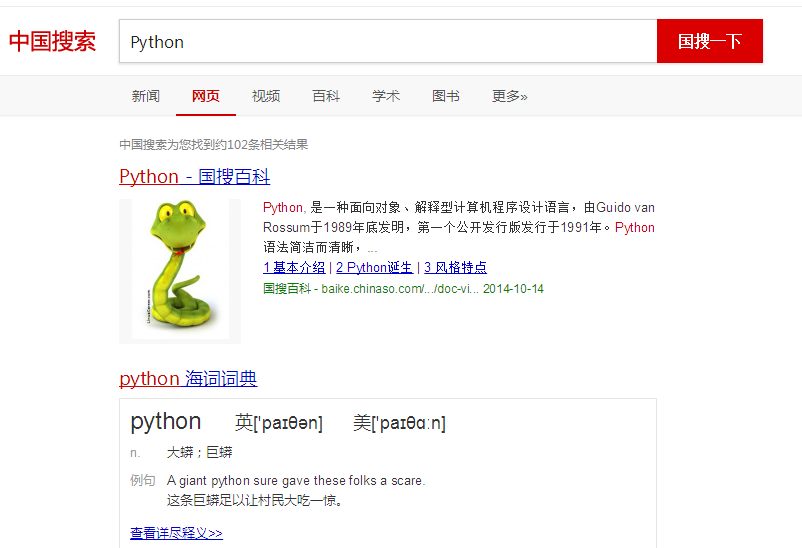Open the 图书 tab
The image size is (802, 548).
pyautogui.click(x=446, y=96)
